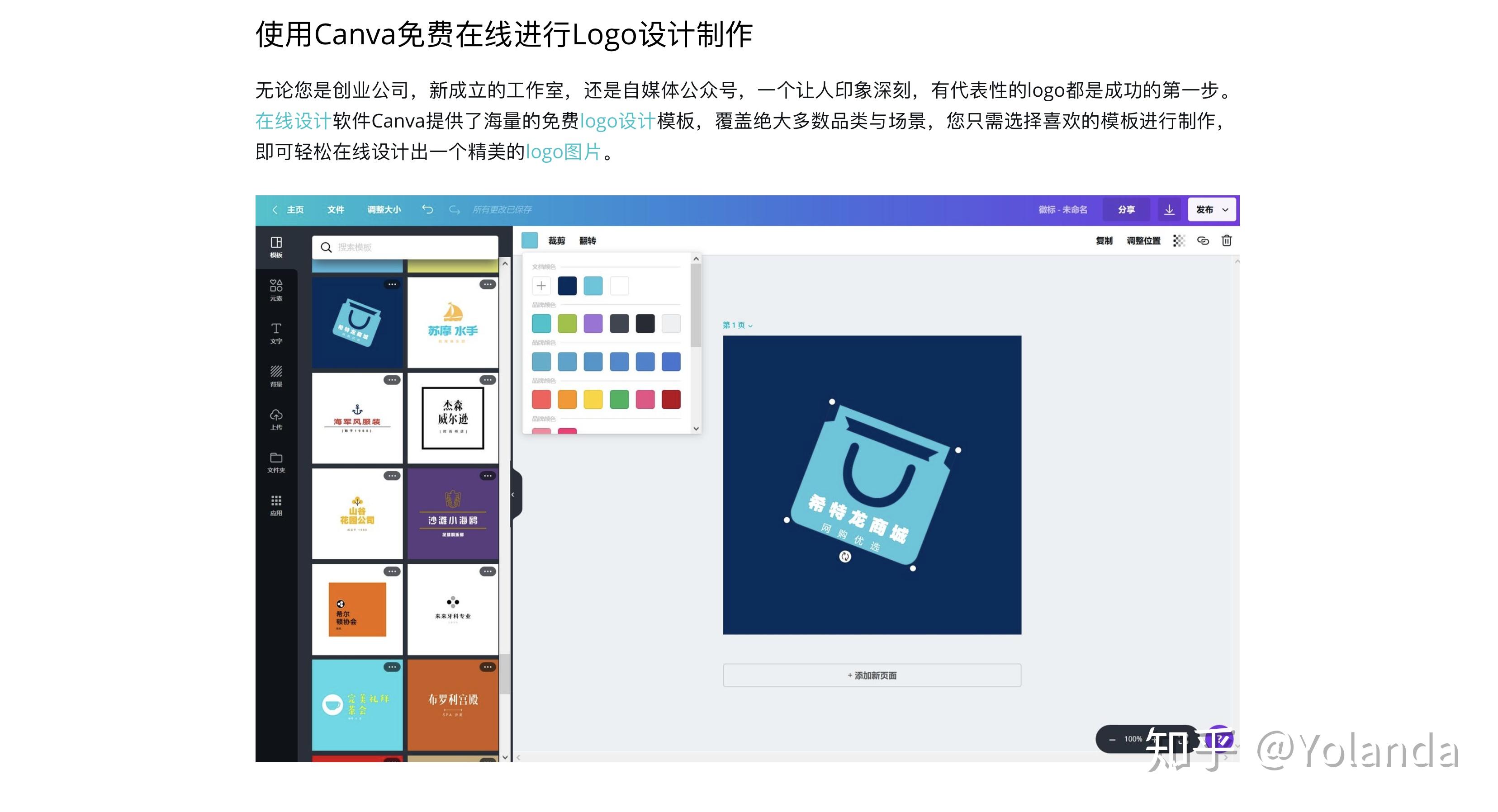This screenshot has height=812, width=1498.
Task: Open the 文字 text sidebar panel
Action: click(276, 333)
